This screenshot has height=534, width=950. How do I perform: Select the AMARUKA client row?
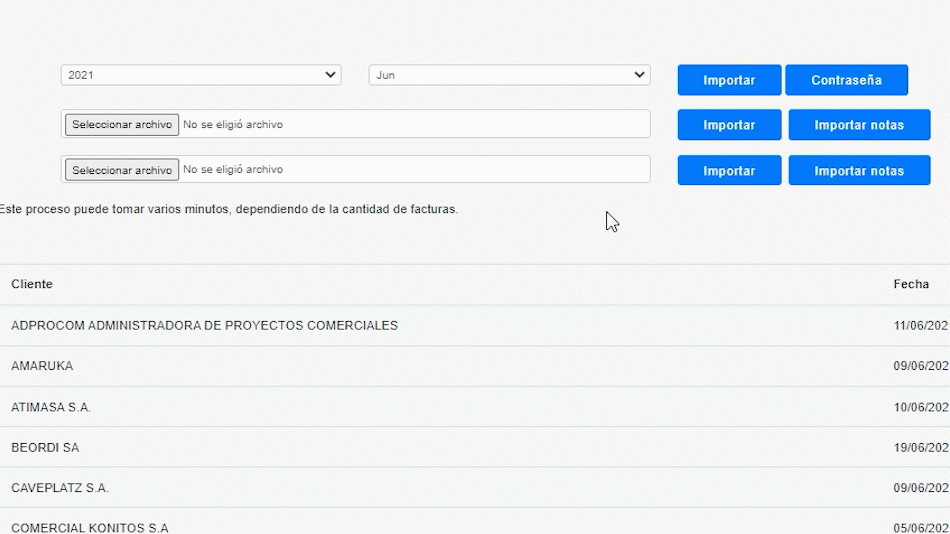point(42,367)
